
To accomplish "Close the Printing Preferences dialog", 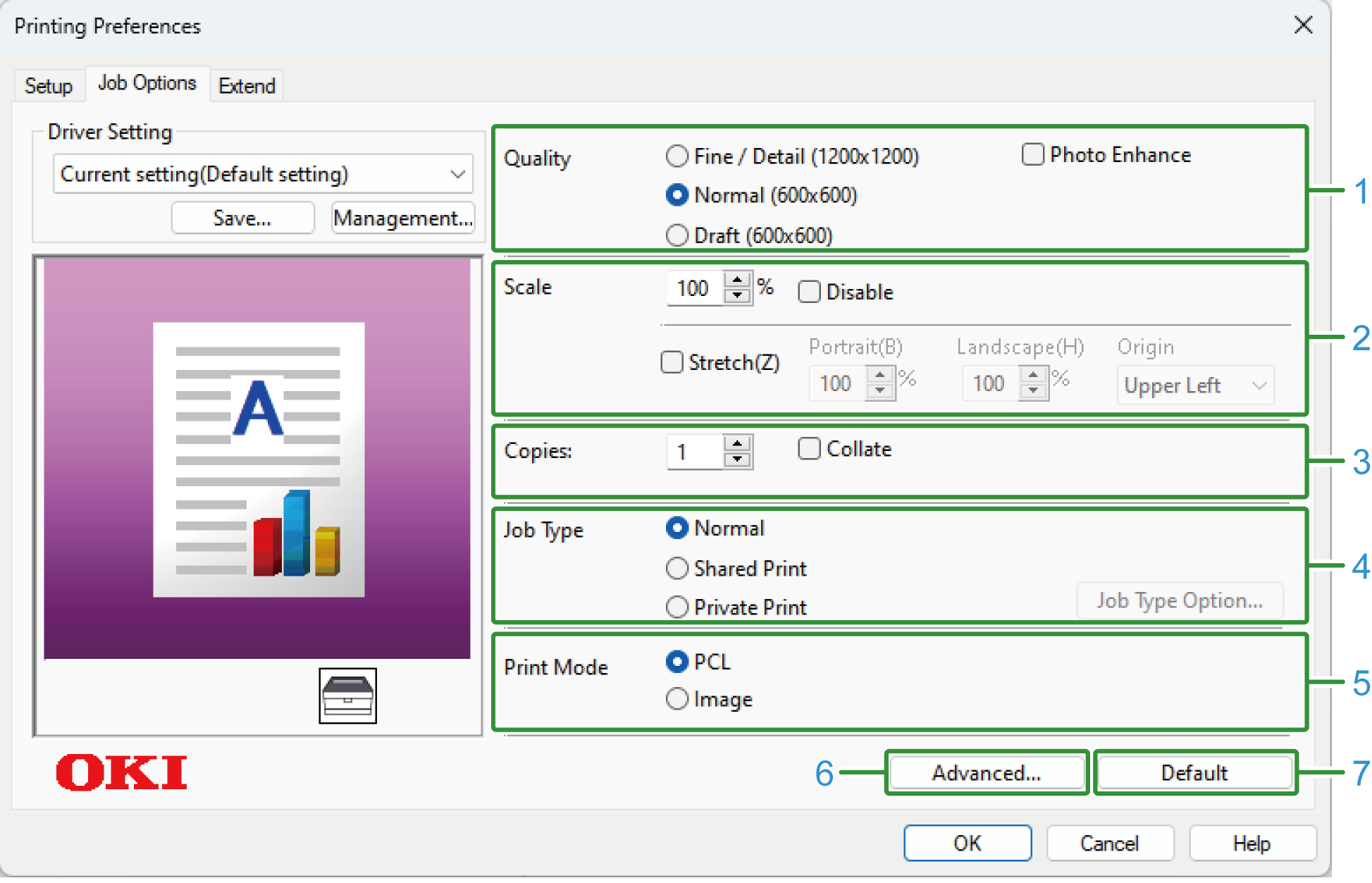I will pos(1303,25).
